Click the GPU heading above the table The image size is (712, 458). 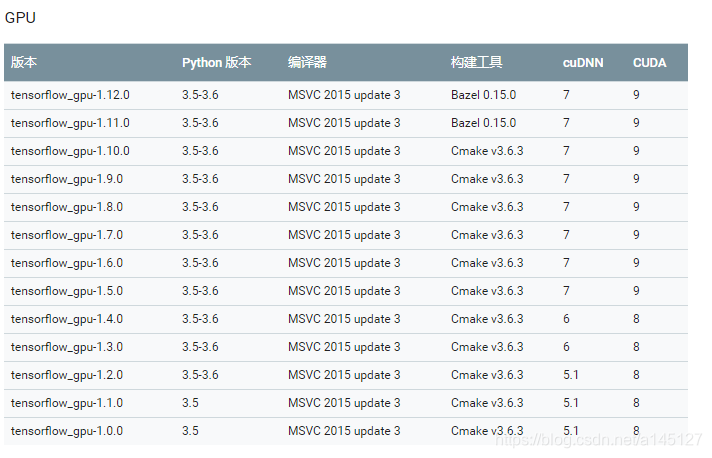click(20, 18)
